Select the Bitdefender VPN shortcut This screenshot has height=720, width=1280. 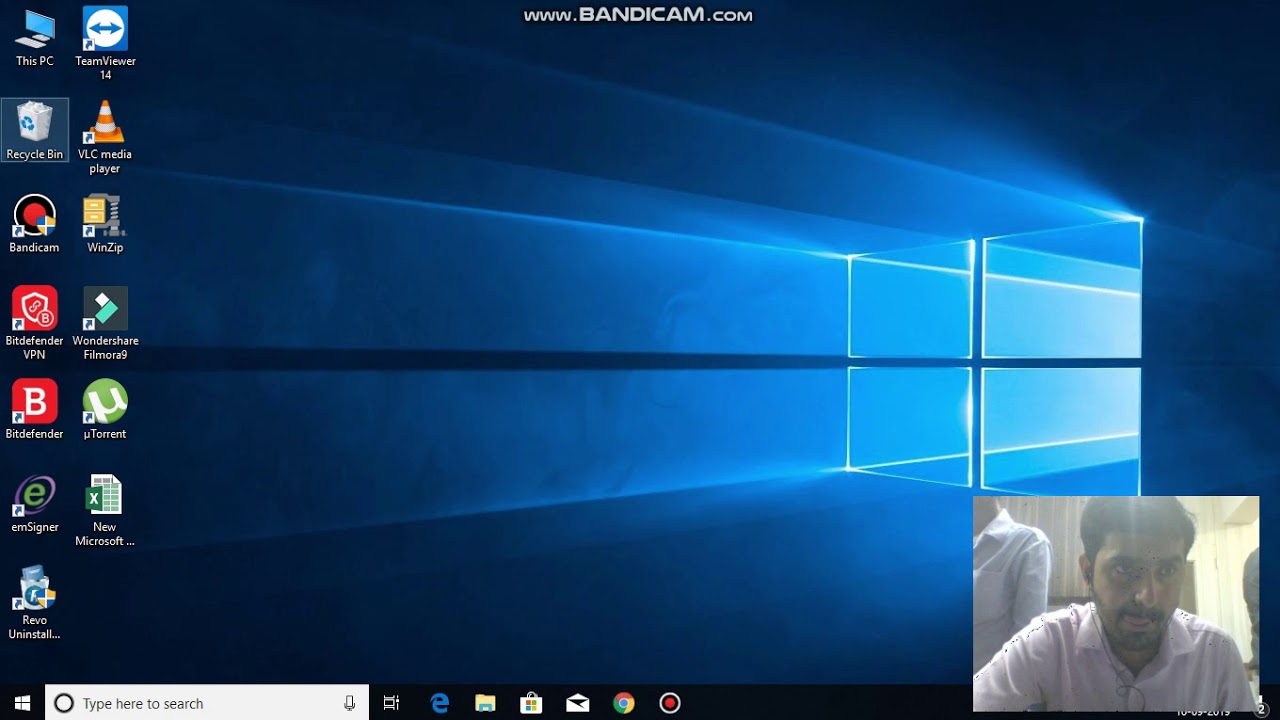35,323
